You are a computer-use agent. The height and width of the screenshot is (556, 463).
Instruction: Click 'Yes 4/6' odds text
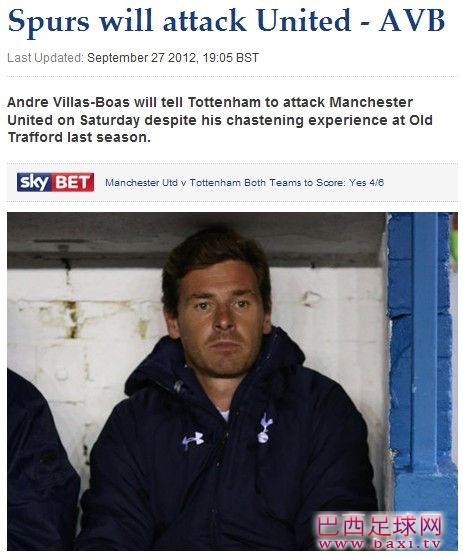(x=366, y=183)
